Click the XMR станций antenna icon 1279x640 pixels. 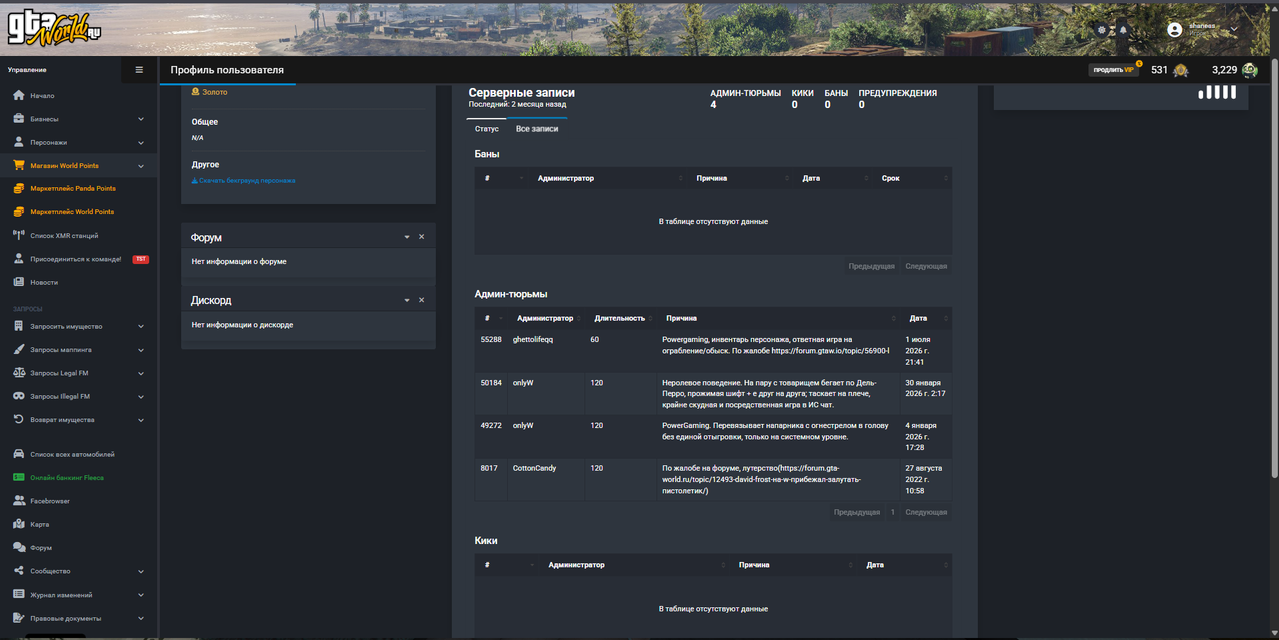(18, 235)
